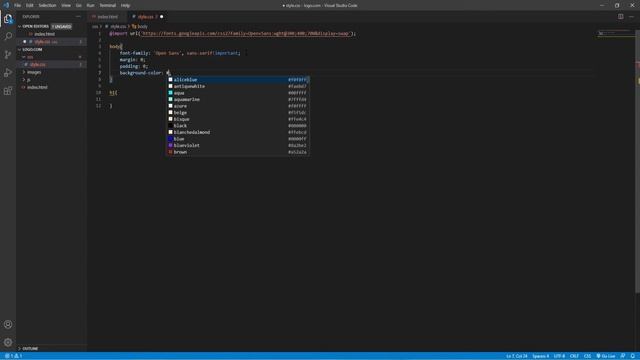Choose blueviolet suggestion

pyautogui.click(x=238, y=145)
